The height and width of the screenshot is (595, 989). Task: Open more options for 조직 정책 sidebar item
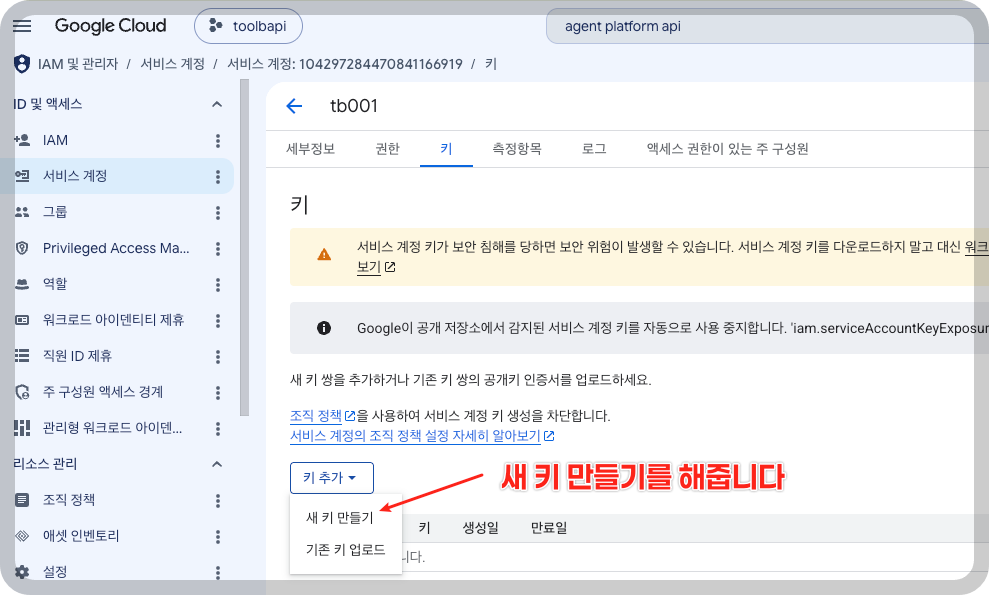coord(218,501)
